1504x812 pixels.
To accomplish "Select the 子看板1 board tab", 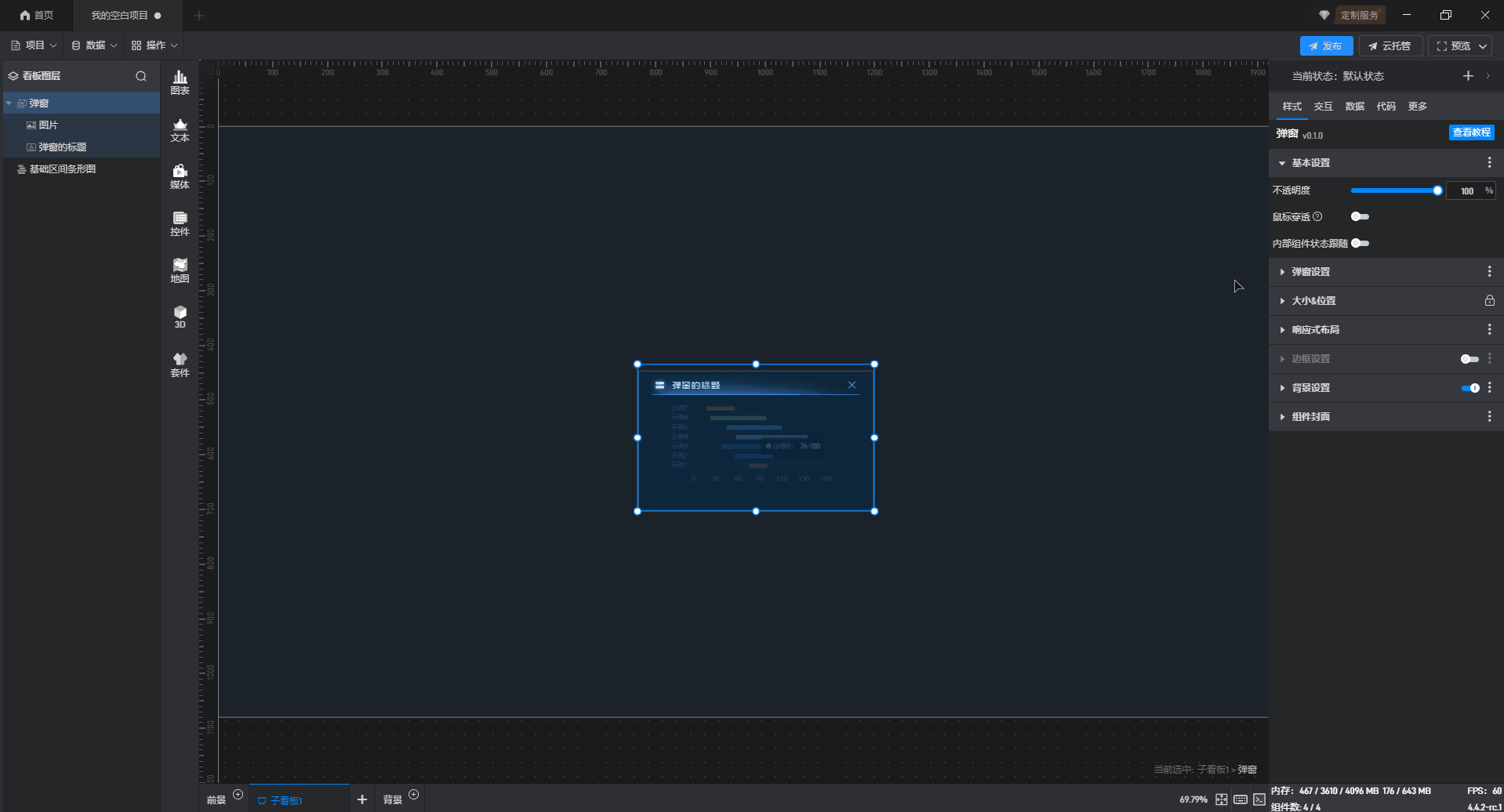I will click(299, 799).
